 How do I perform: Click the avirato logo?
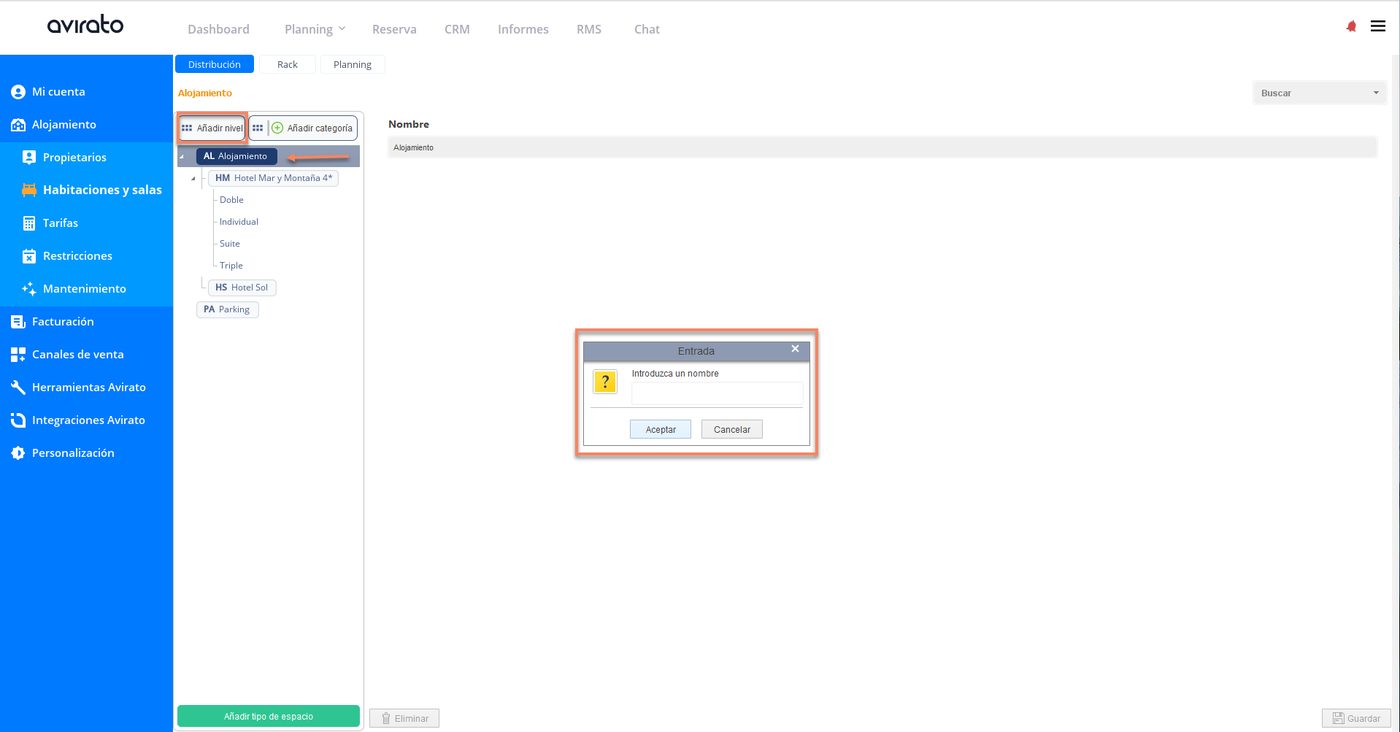pos(85,25)
